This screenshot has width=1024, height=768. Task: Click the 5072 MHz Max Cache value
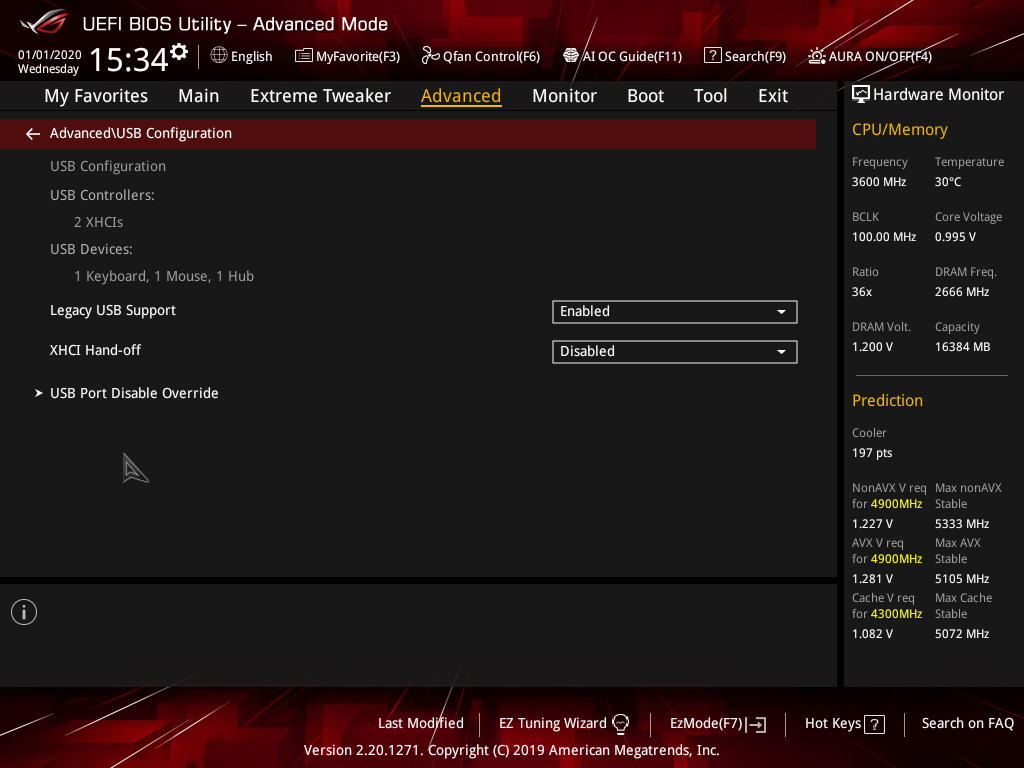[961, 633]
